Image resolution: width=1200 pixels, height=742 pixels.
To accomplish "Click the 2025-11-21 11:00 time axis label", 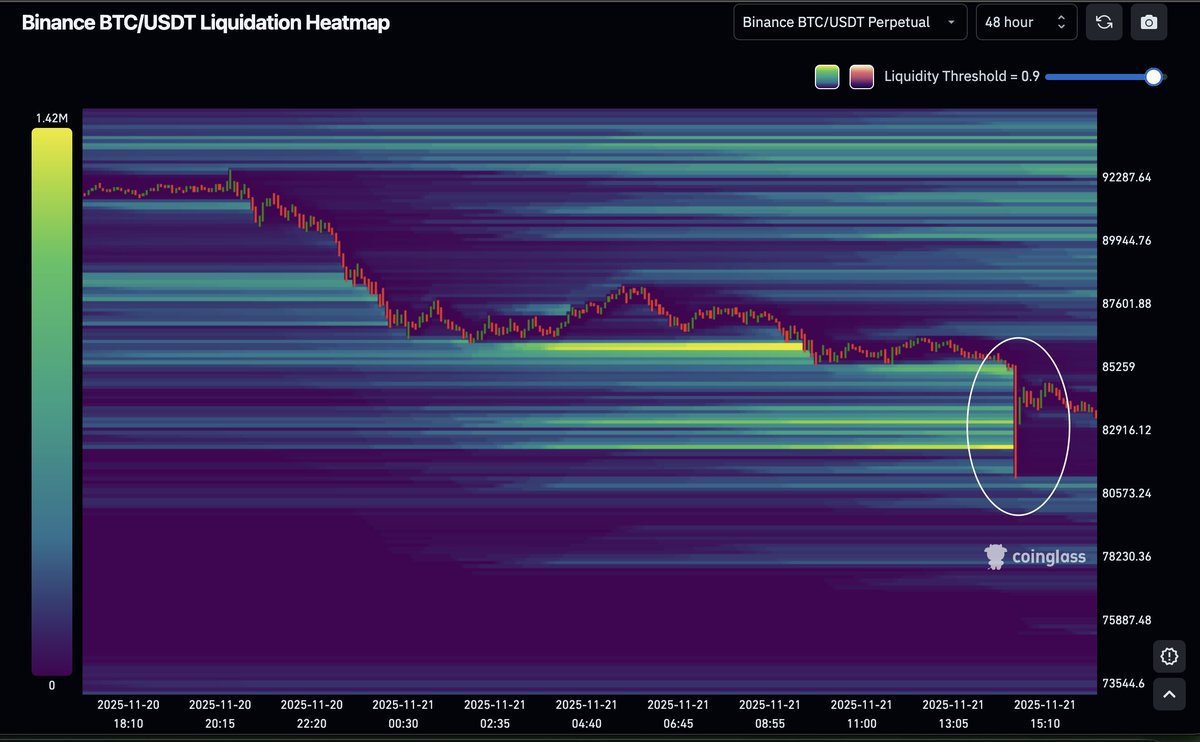I will coord(862,714).
